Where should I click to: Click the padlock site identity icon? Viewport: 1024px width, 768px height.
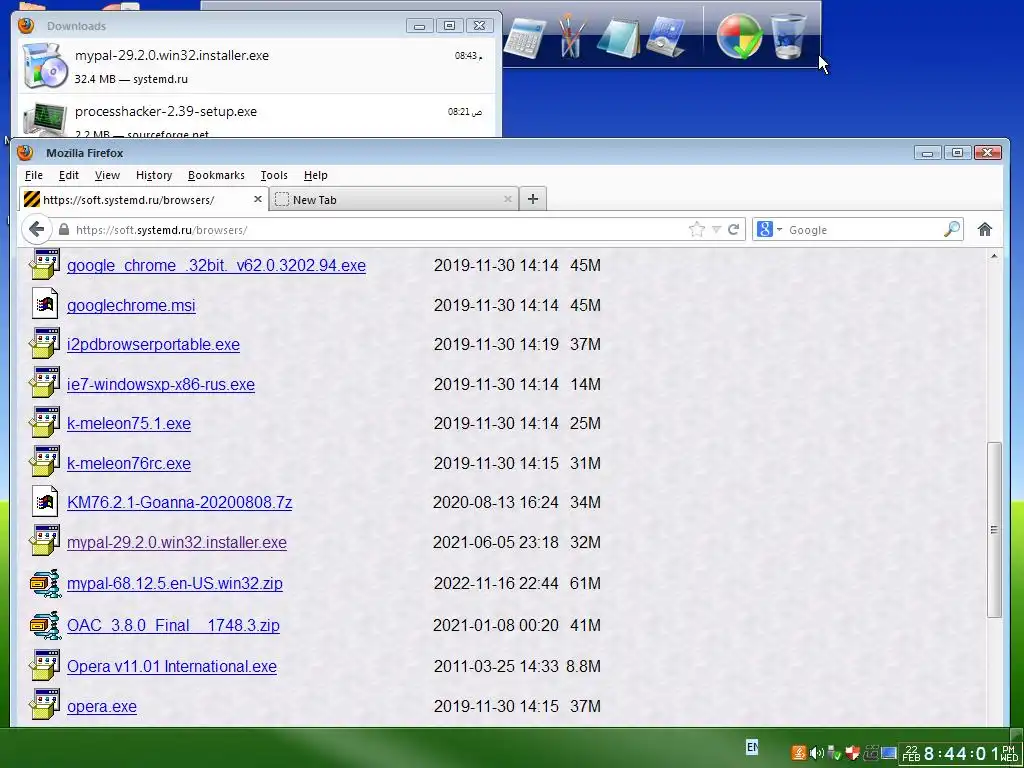63,230
